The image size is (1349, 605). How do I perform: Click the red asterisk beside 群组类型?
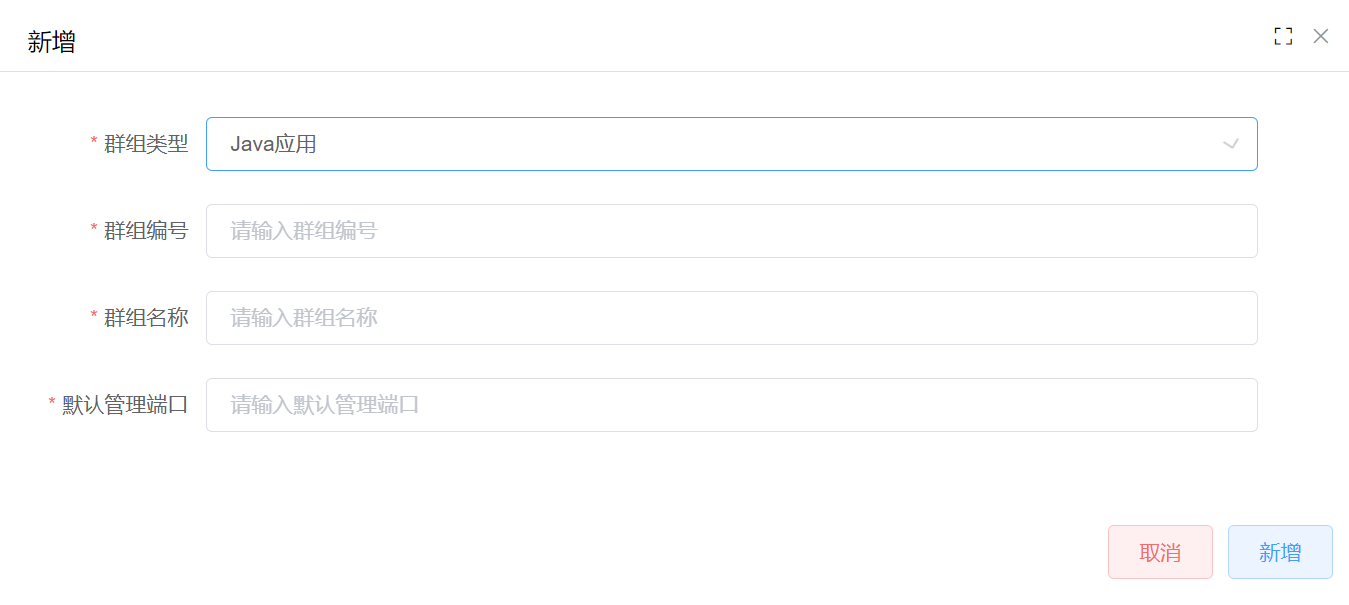point(94,143)
